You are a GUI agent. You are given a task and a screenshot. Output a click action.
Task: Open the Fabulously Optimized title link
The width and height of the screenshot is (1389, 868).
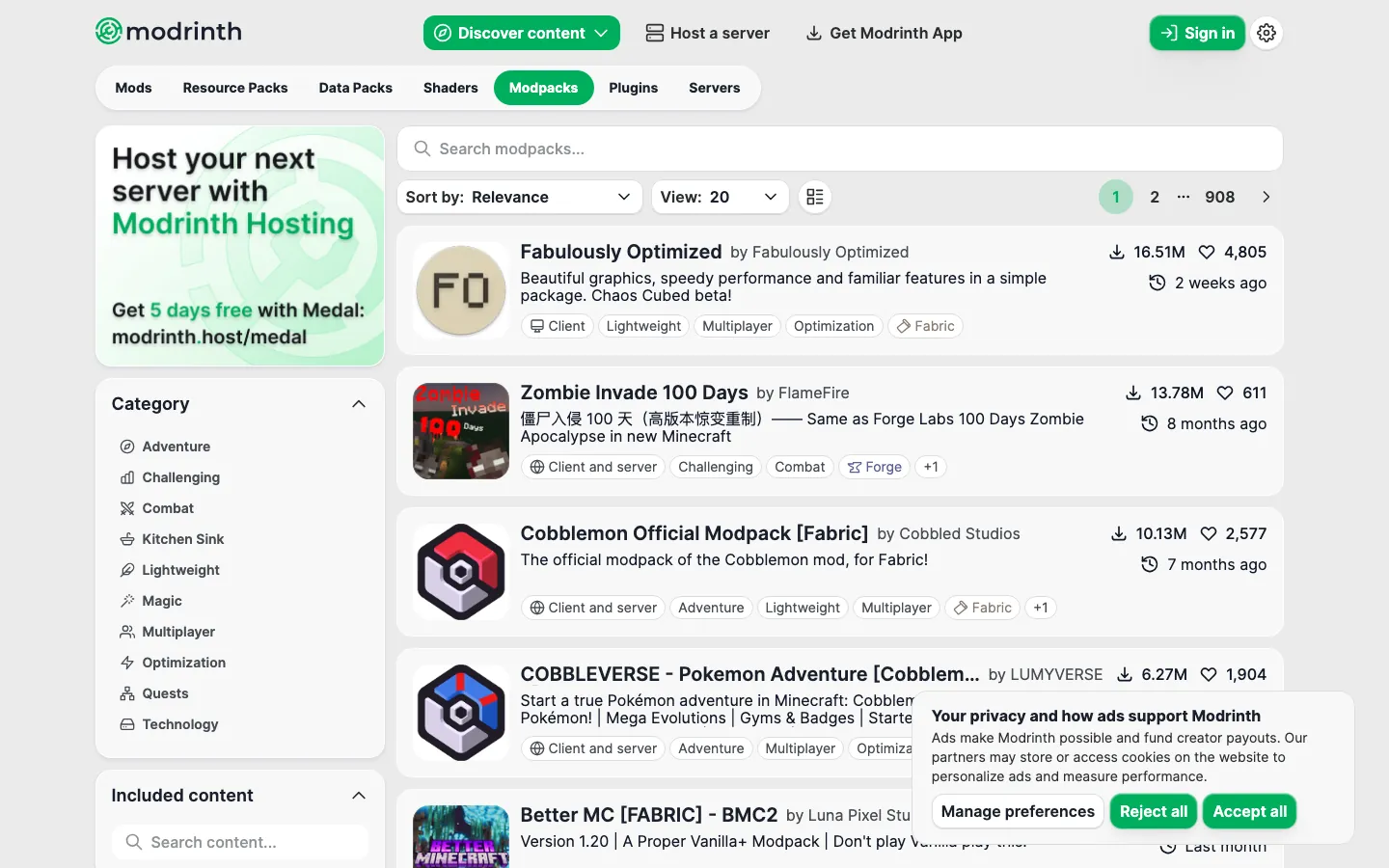tap(621, 252)
